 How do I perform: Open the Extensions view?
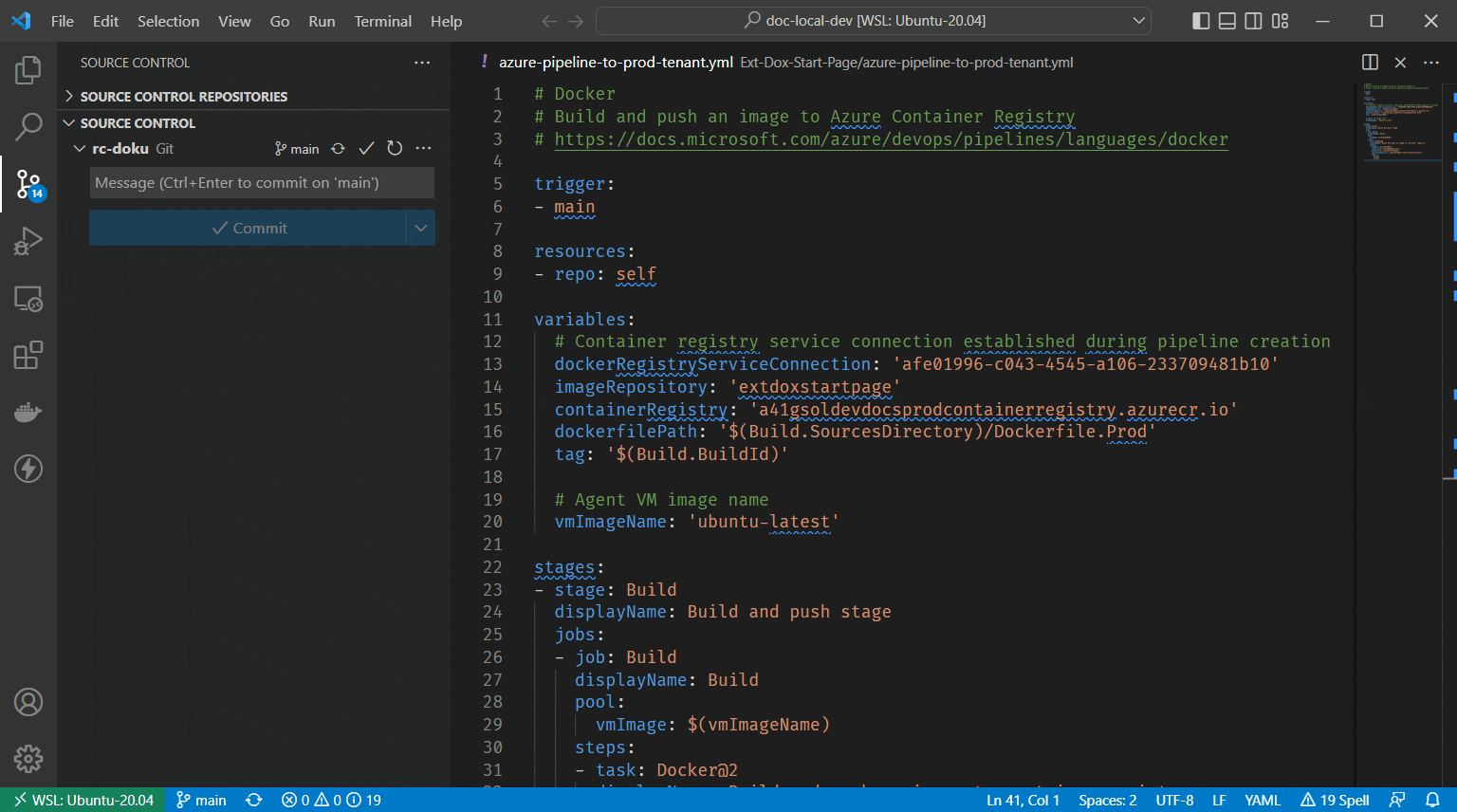[28, 355]
